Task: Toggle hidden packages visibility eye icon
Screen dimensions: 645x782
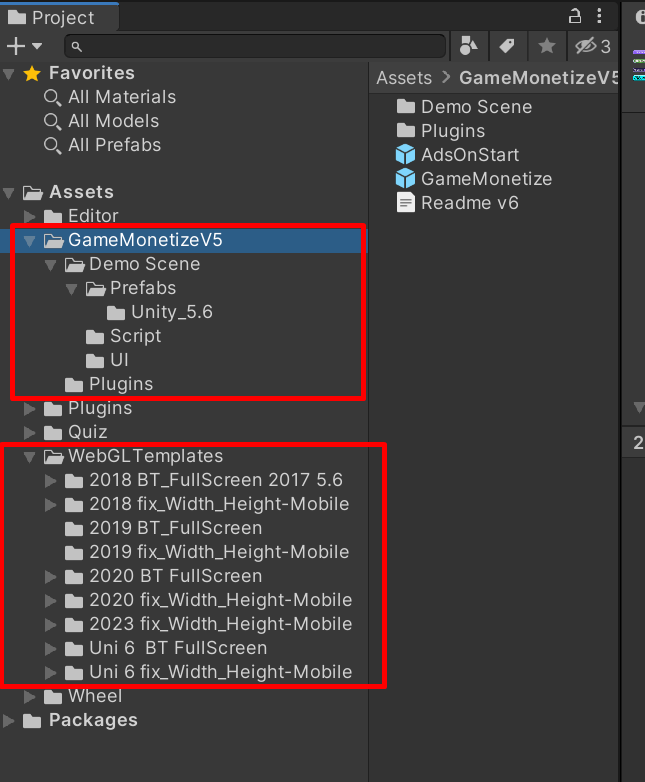Action: click(x=592, y=46)
